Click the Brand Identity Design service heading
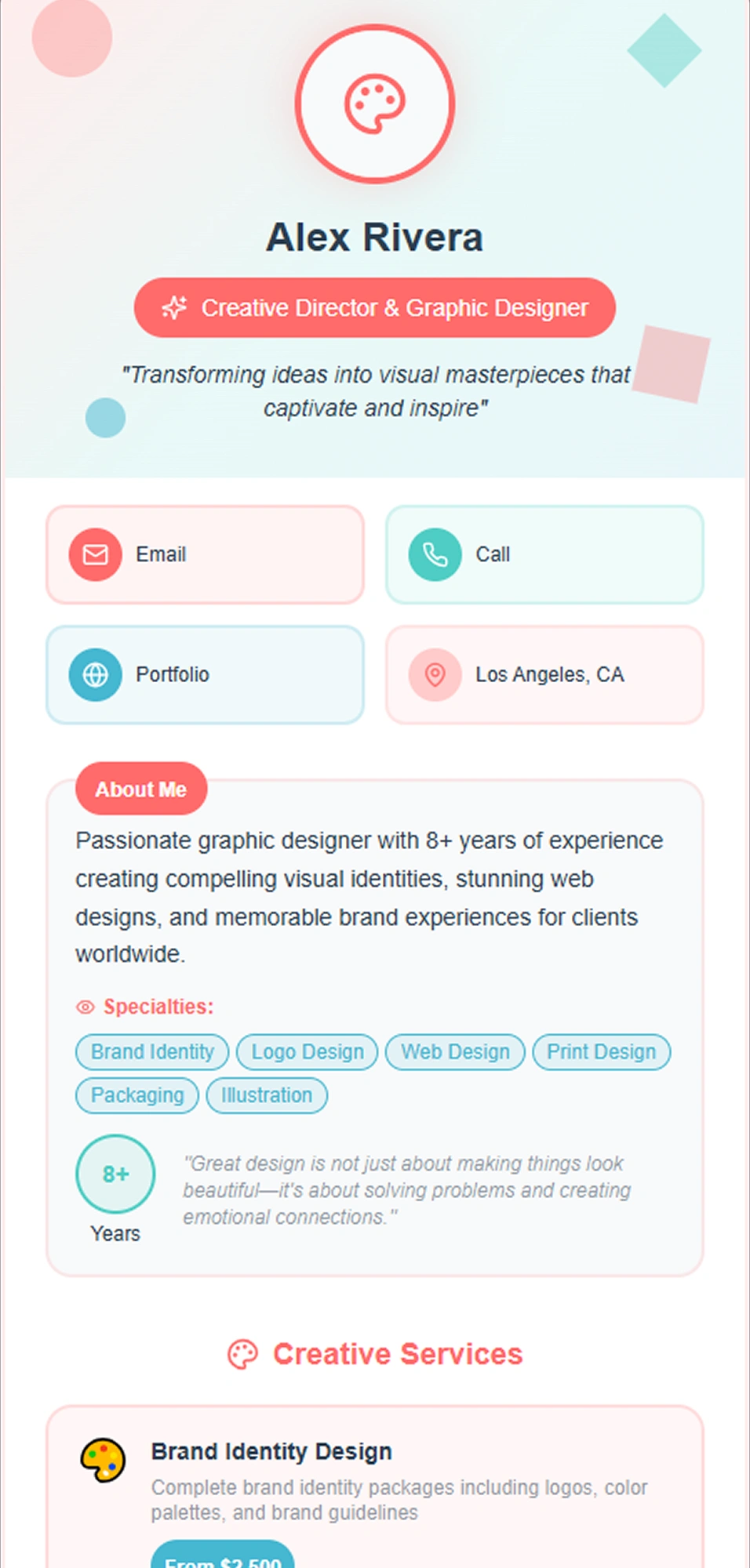Image resolution: width=750 pixels, height=1568 pixels. point(271,1451)
